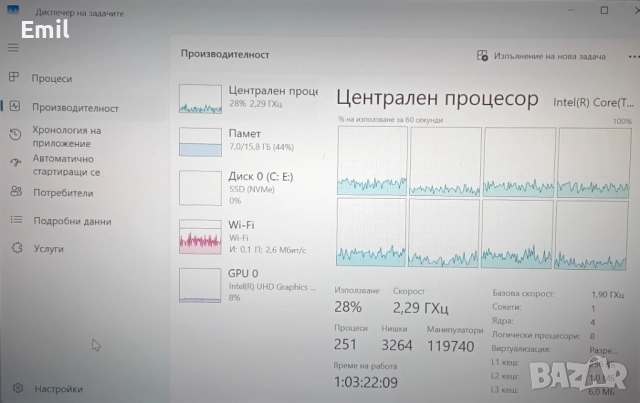Viewport: 640px width, 403px height.
Task: Go to the Процеси page
Action: 52,78
